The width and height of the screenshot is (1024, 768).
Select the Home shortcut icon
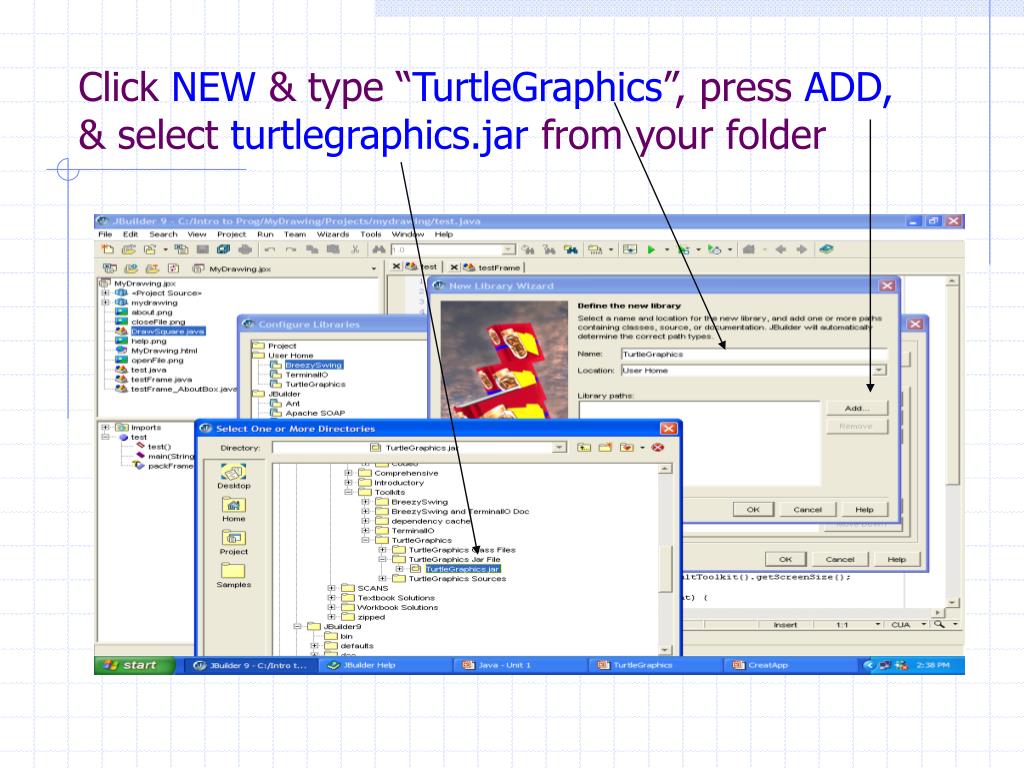coord(234,510)
